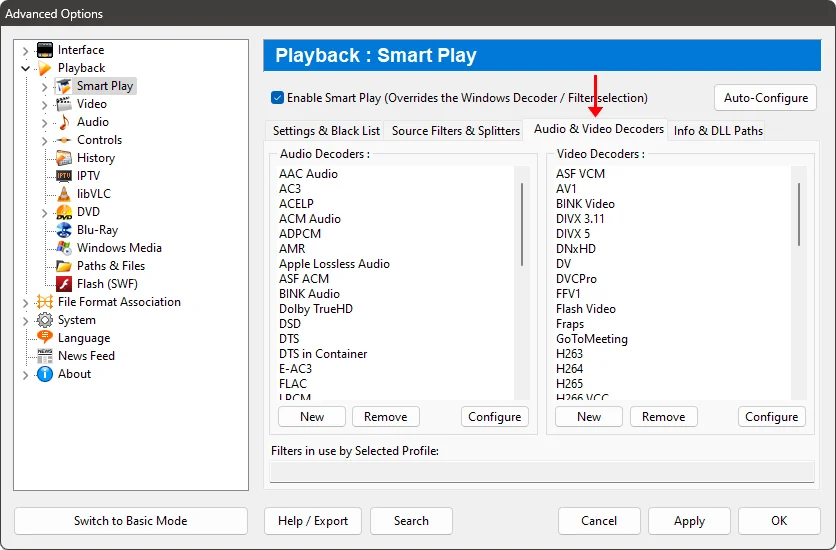Click the Filters in use by Selected Profile field

[x=542, y=472]
